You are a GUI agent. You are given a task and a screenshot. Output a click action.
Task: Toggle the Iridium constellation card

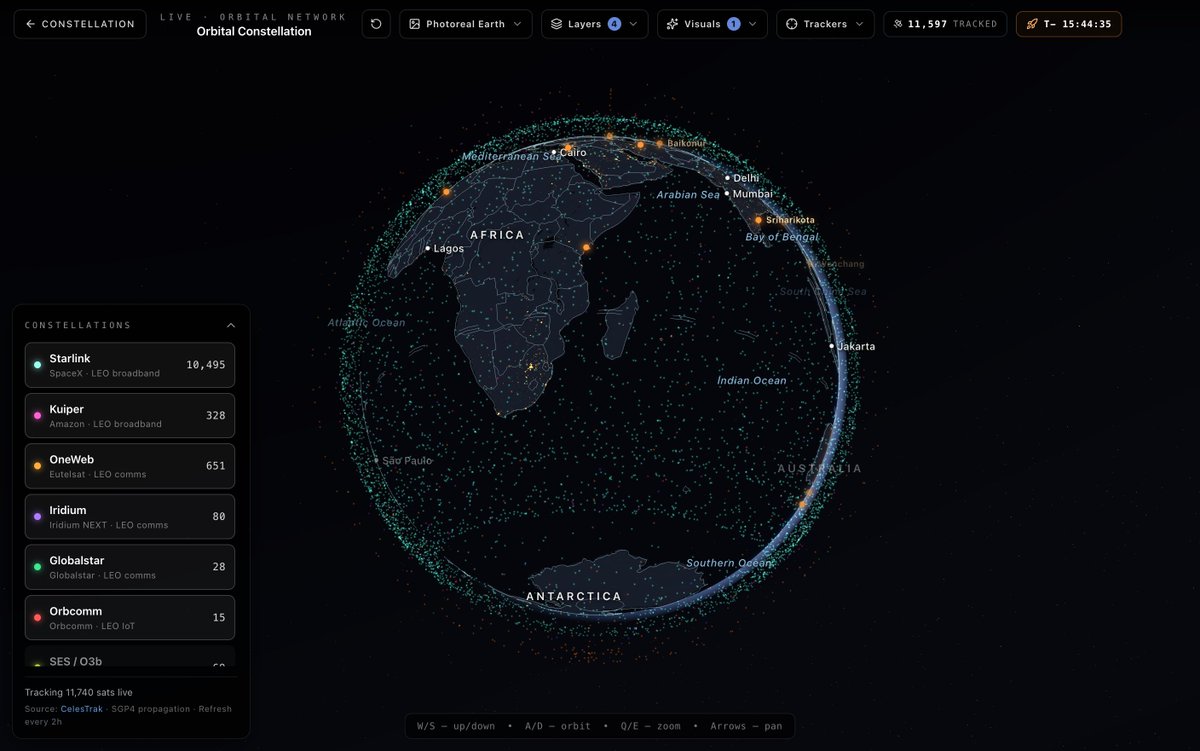tap(130, 516)
